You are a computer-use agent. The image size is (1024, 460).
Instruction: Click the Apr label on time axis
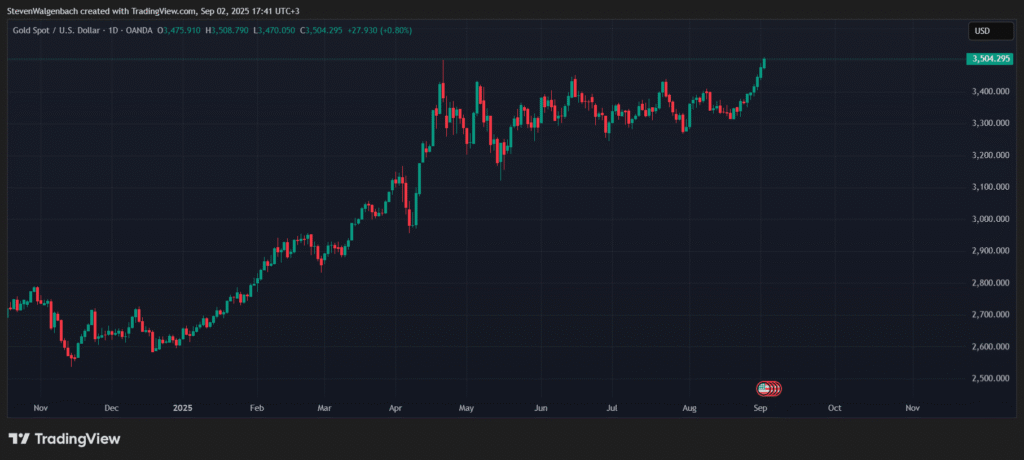coord(395,408)
